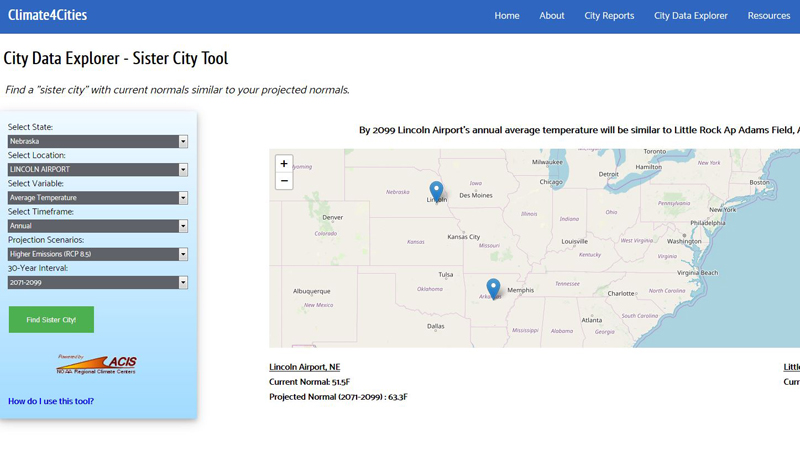Select City Data Explorer in navigation
This screenshot has height=450, width=800.
pos(691,16)
